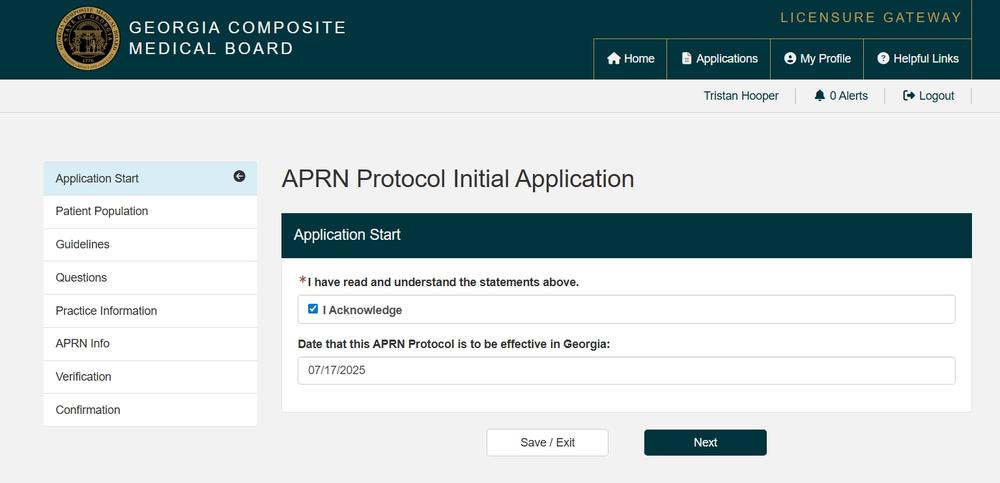Click the question mark icon beside Helpful Links
The height and width of the screenshot is (483, 1000).
(883, 59)
